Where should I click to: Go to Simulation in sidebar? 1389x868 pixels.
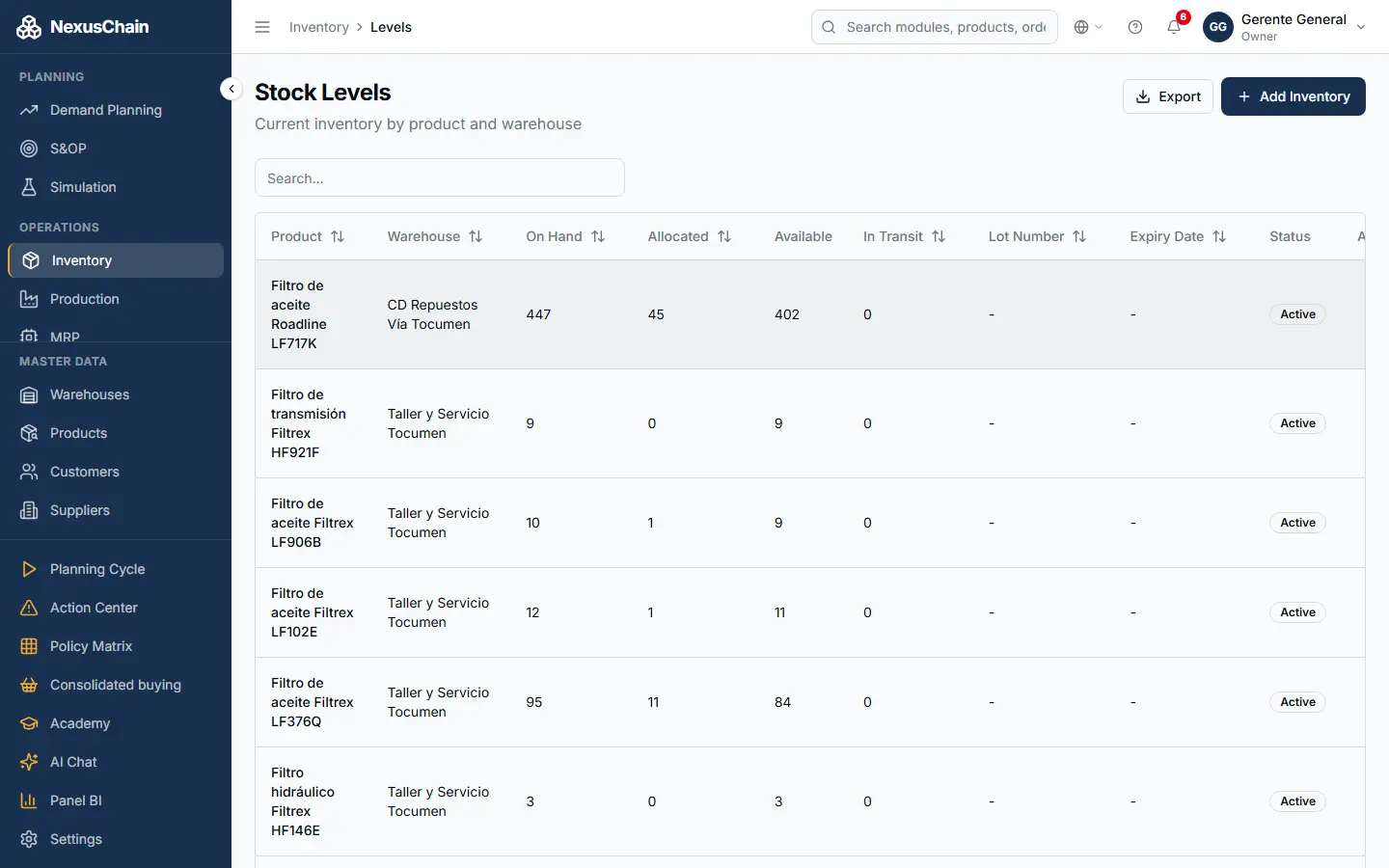click(116, 187)
